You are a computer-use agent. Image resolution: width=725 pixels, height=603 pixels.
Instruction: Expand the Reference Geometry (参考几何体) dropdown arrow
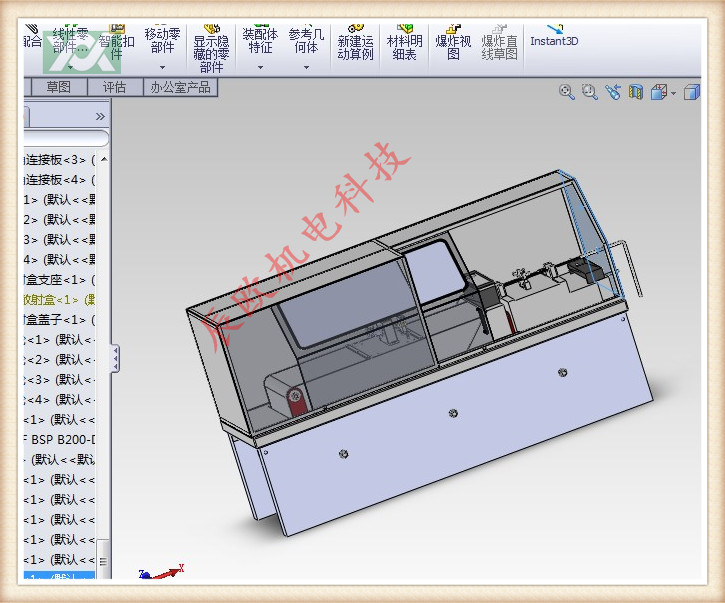[x=307, y=68]
